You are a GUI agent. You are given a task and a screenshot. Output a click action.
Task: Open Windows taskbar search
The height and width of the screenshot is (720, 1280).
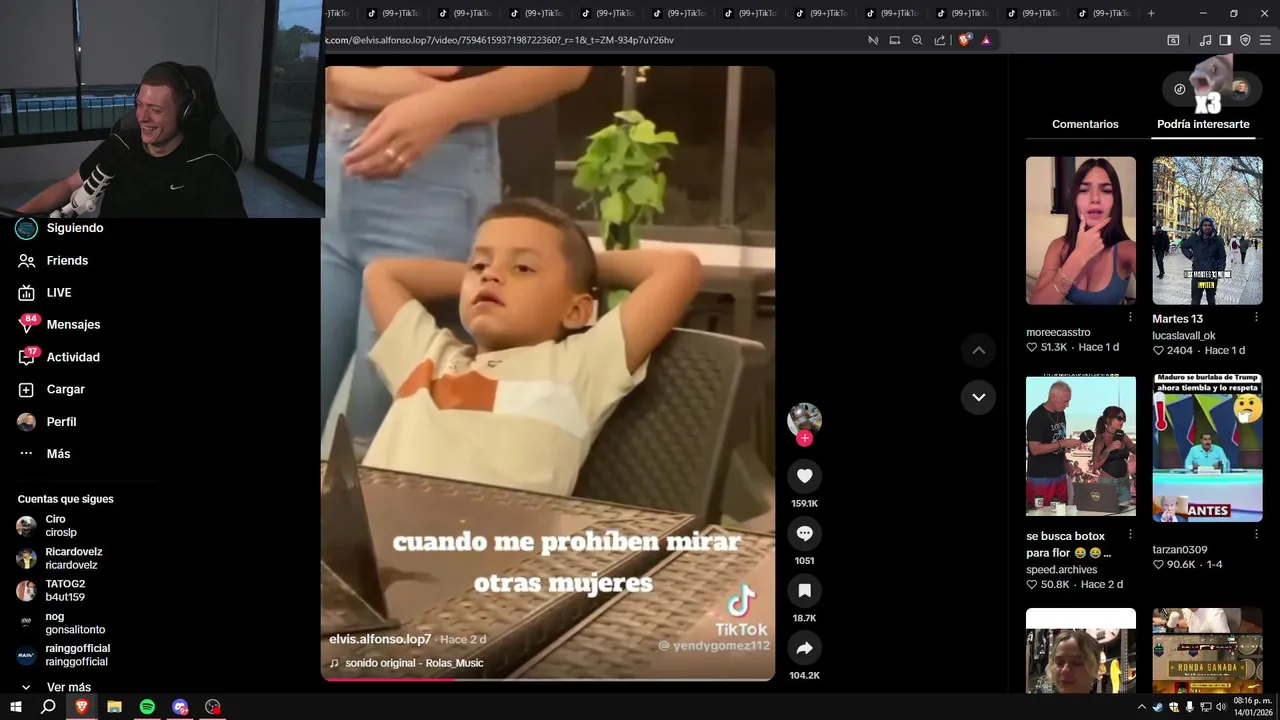[48, 707]
